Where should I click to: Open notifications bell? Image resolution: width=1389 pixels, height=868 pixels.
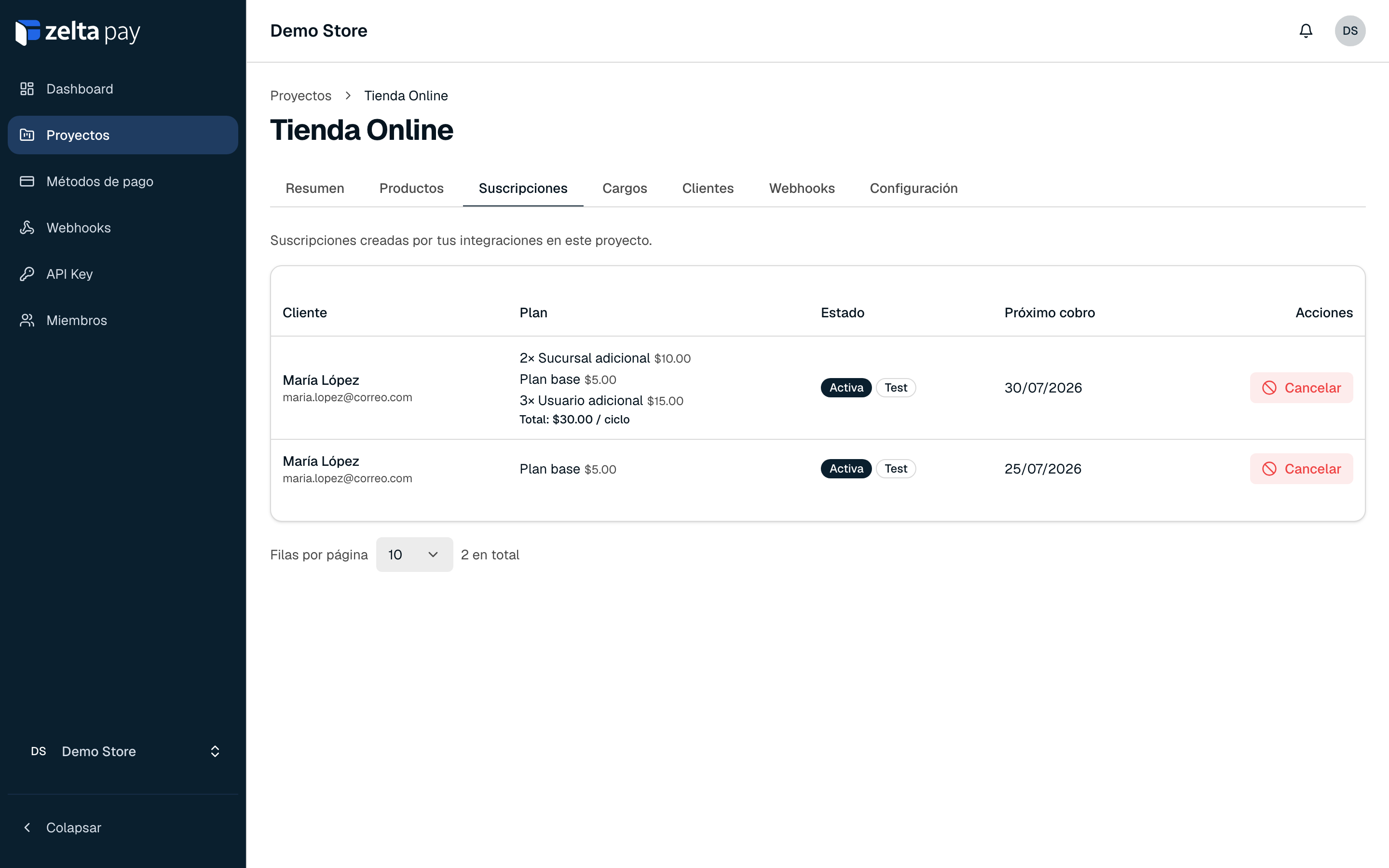click(1306, 30)
